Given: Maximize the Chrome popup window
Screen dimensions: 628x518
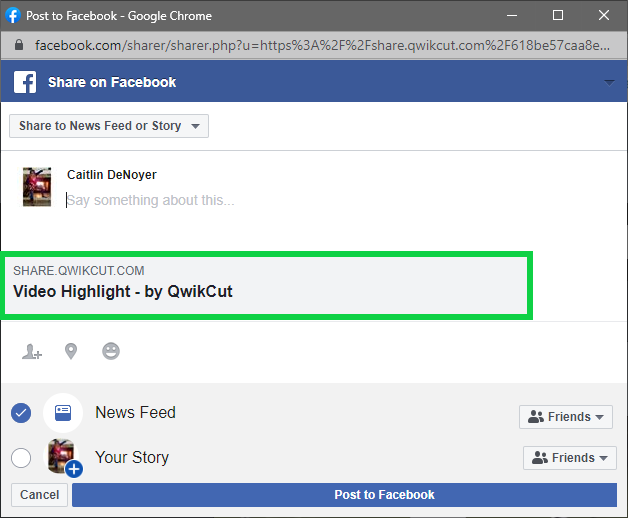Looking at the screenshot, I should pos(558,16).
